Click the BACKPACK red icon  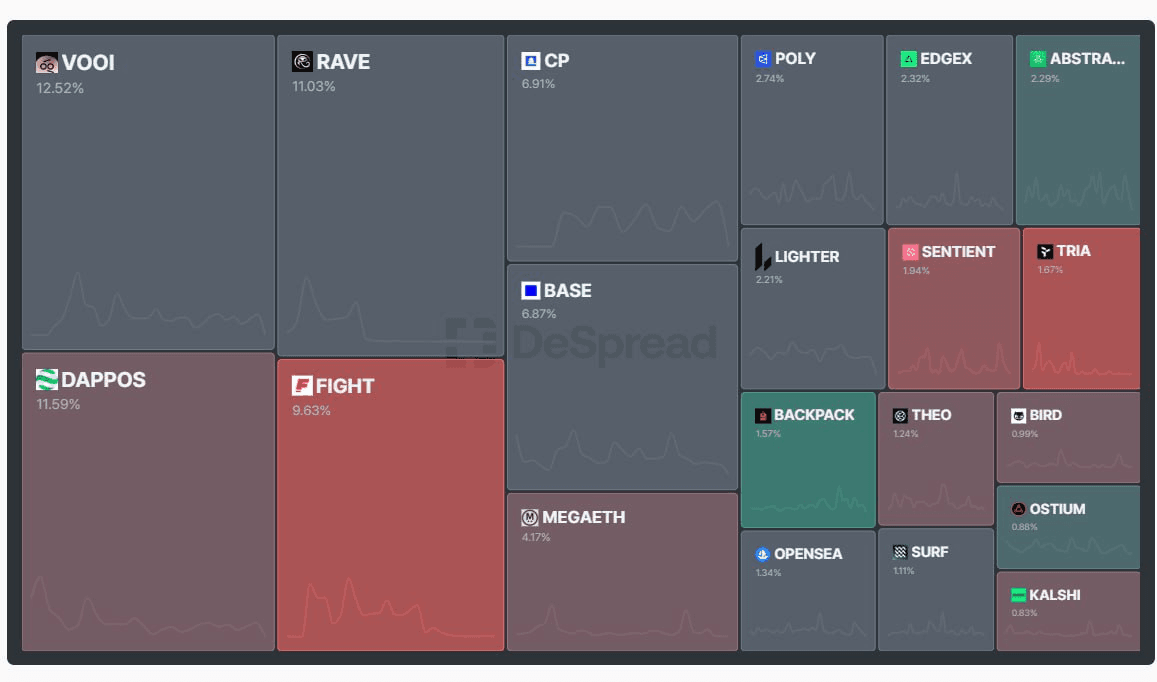pyautogui.click(x=762, y=415)
